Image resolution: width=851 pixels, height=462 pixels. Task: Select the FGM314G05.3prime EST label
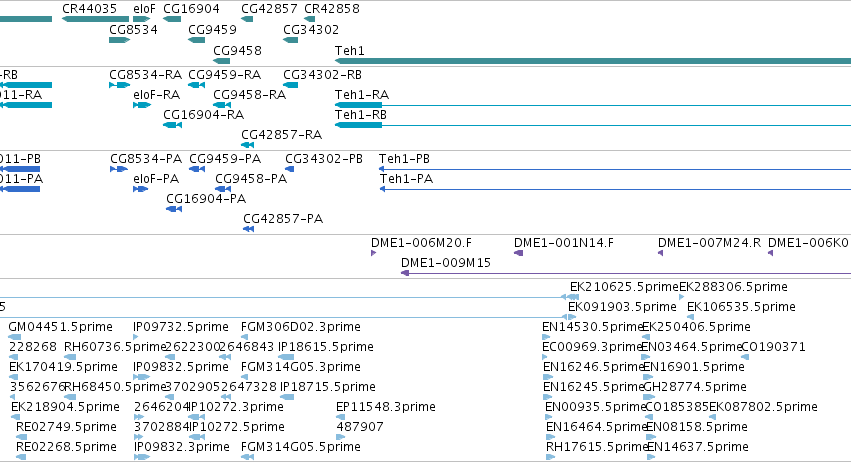pos(301,367)
